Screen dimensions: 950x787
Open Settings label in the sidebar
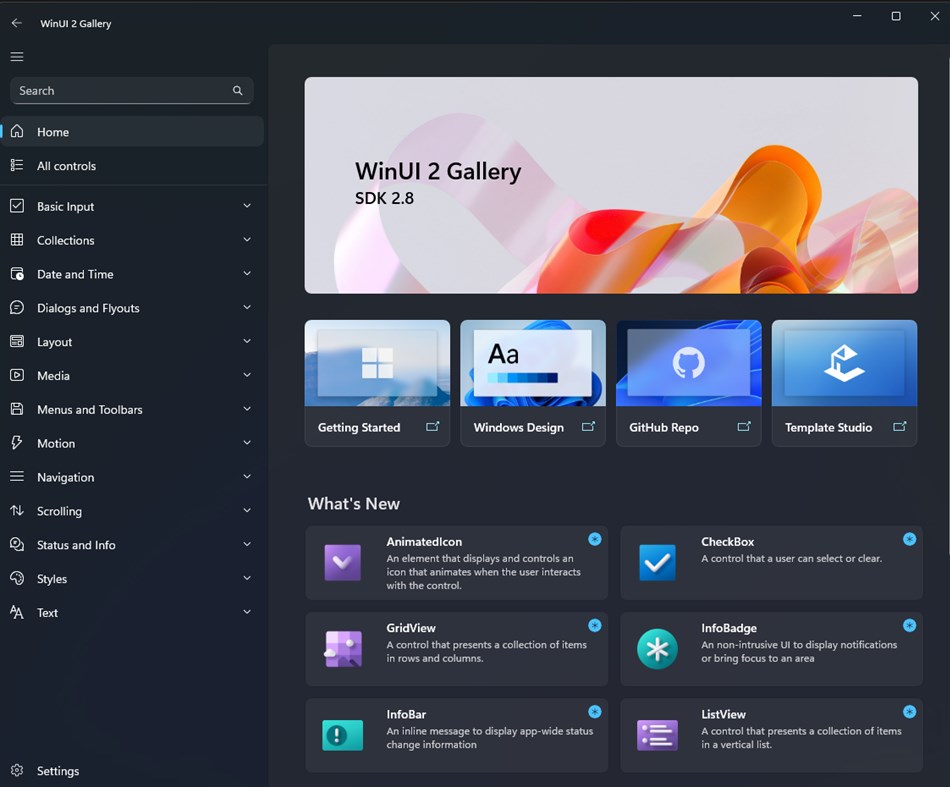[58, 771]
